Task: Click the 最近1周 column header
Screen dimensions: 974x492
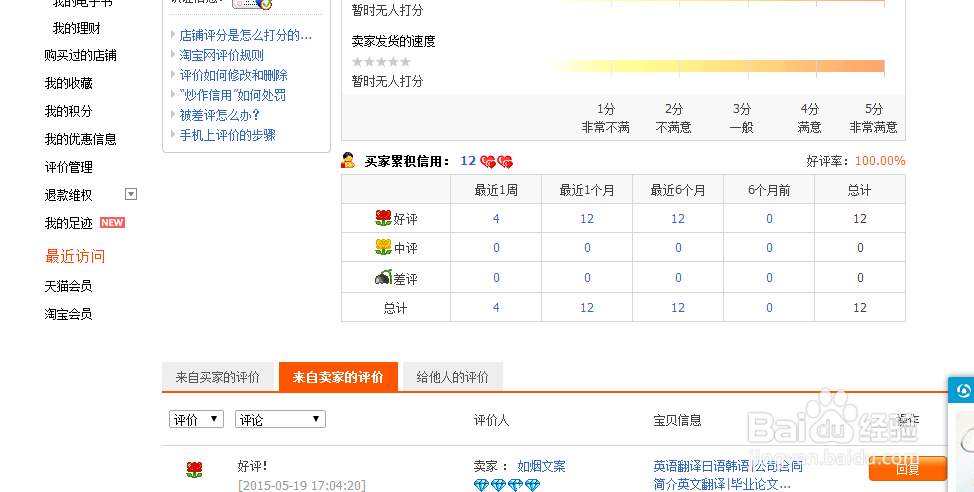Action: tap(496, 190)
